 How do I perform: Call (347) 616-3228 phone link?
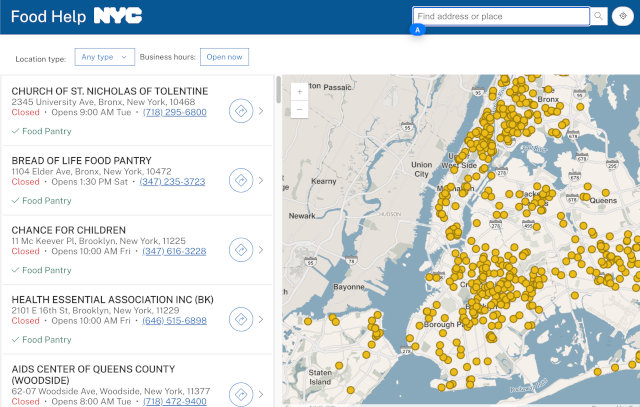pos(174,251)
